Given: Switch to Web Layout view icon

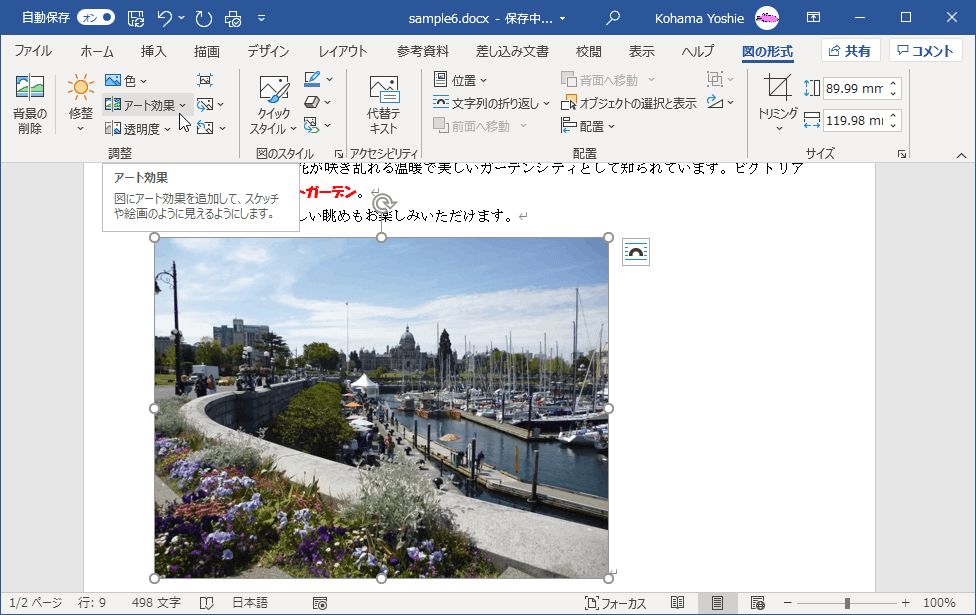Looking at the screenshot, I should 758,603.
